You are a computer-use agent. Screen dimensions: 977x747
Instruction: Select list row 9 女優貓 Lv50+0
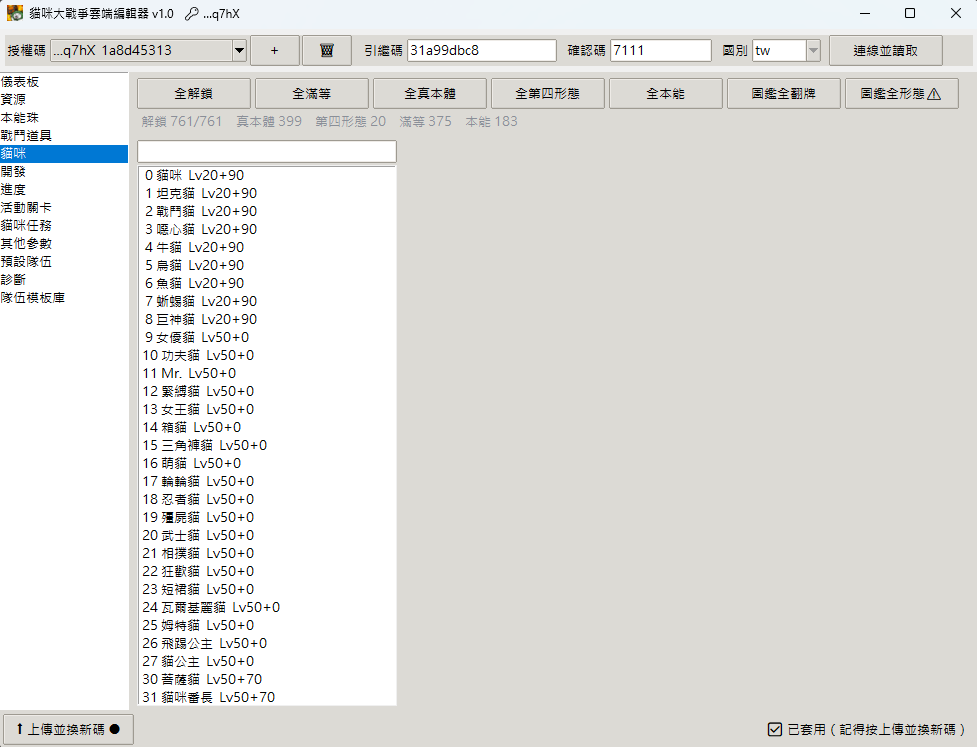pos(267,338)
